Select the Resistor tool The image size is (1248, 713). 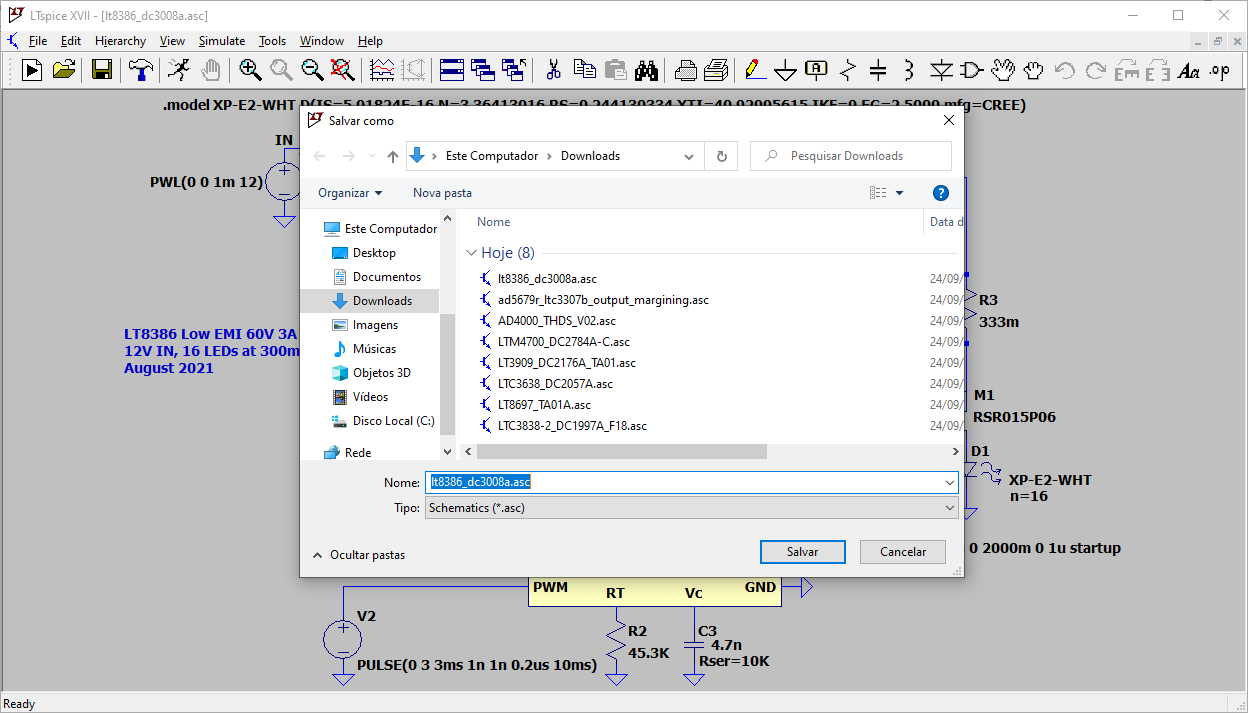click(x=848, y=70)
